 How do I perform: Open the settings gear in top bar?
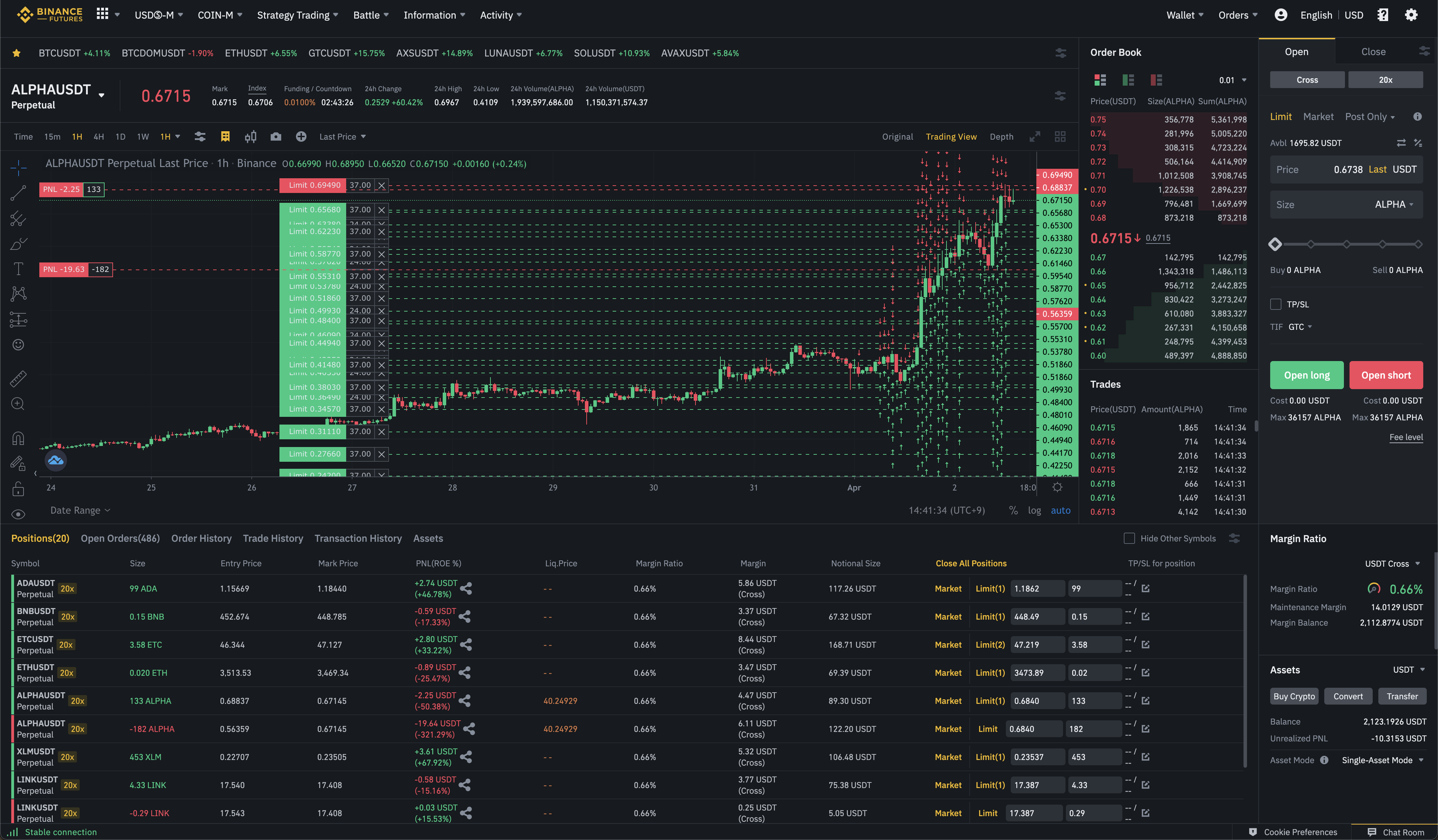pyautogui.click(x=1411, y=15)
